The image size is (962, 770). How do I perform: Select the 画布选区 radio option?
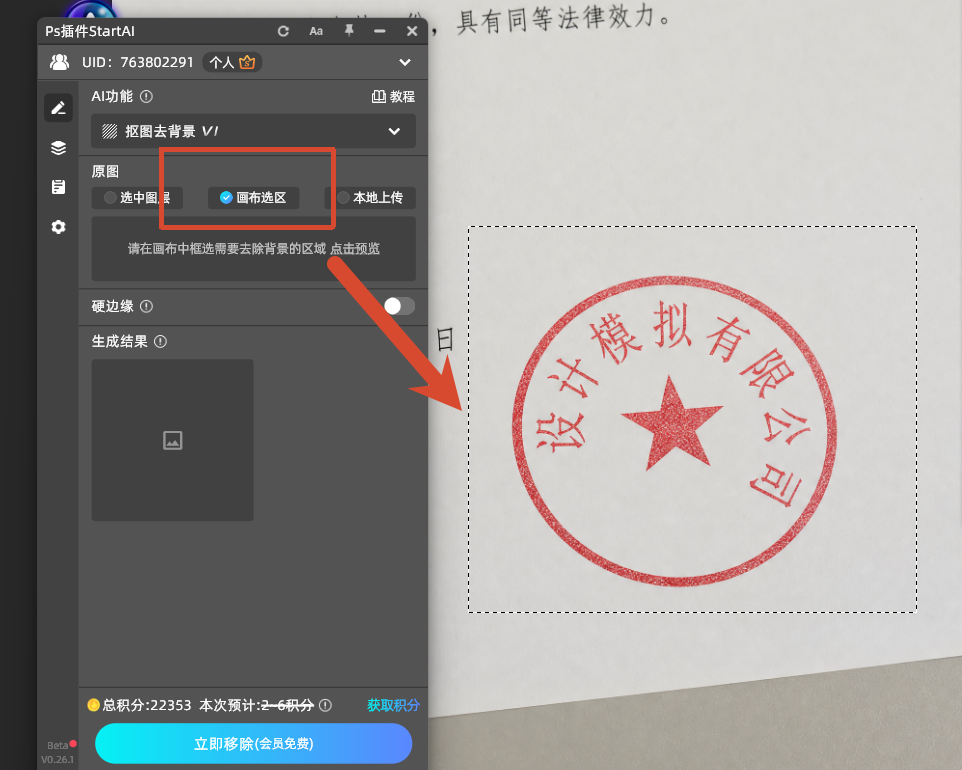(x=253, y=198)
